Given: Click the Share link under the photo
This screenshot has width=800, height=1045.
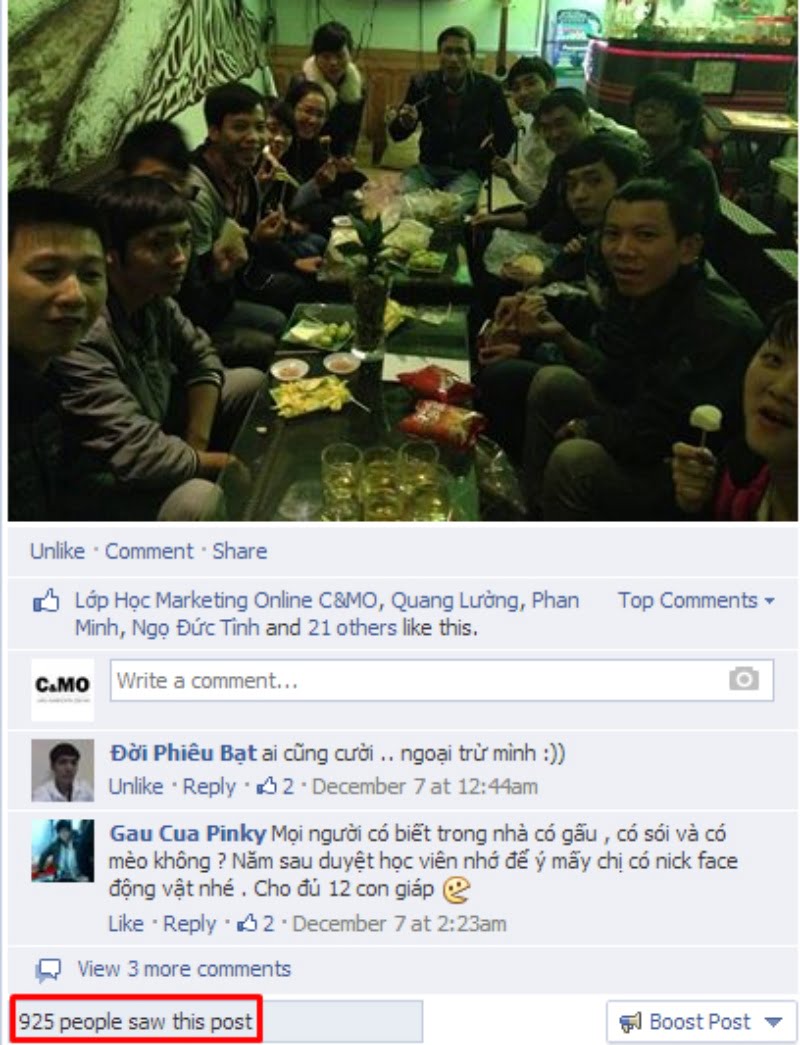Looking at the screenshot, I should tap(239, 551).
